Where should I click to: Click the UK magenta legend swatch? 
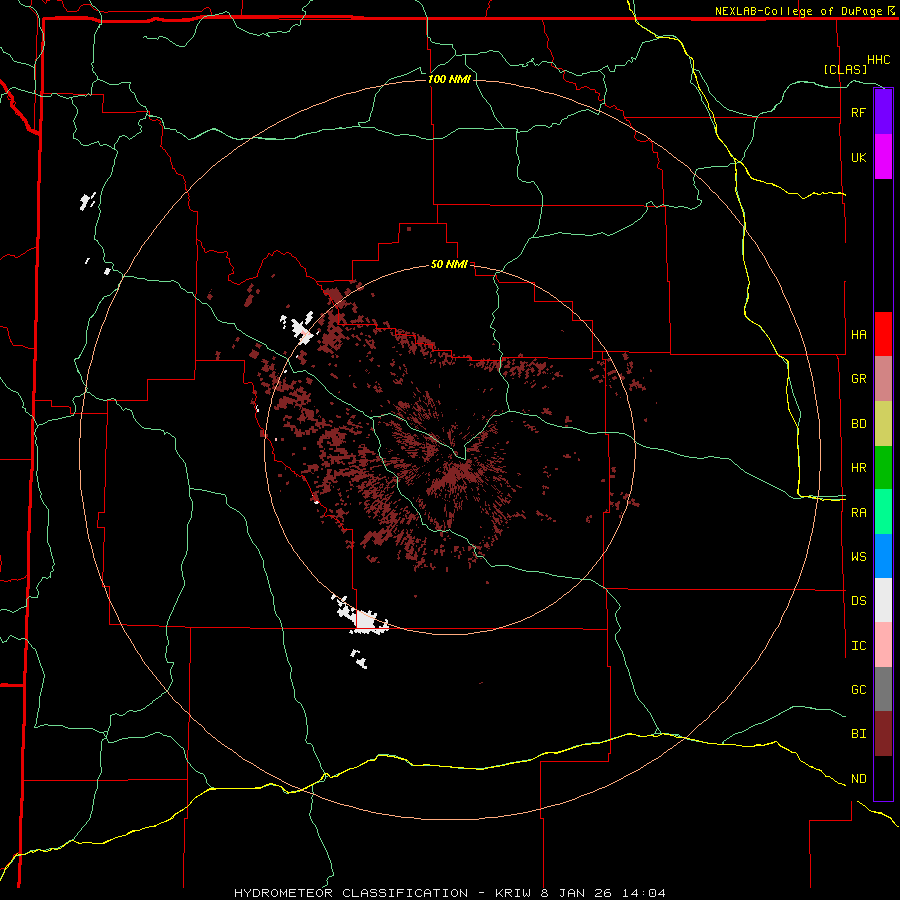[x=883, y=157]
